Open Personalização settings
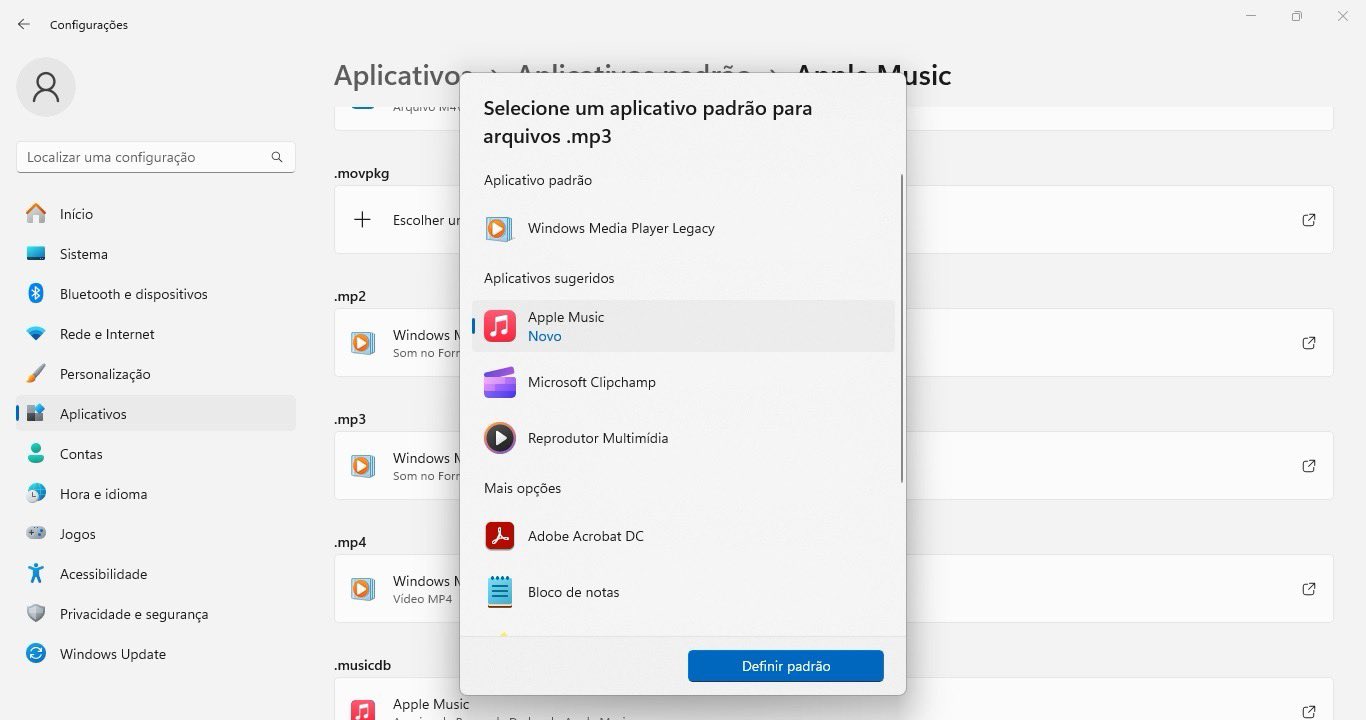The image size is (1366, 720). click(x=155, y=374)
